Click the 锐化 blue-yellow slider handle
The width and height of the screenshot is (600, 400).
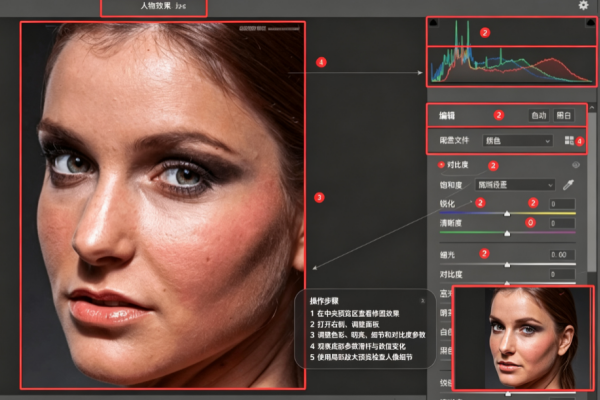click(507, 214)
